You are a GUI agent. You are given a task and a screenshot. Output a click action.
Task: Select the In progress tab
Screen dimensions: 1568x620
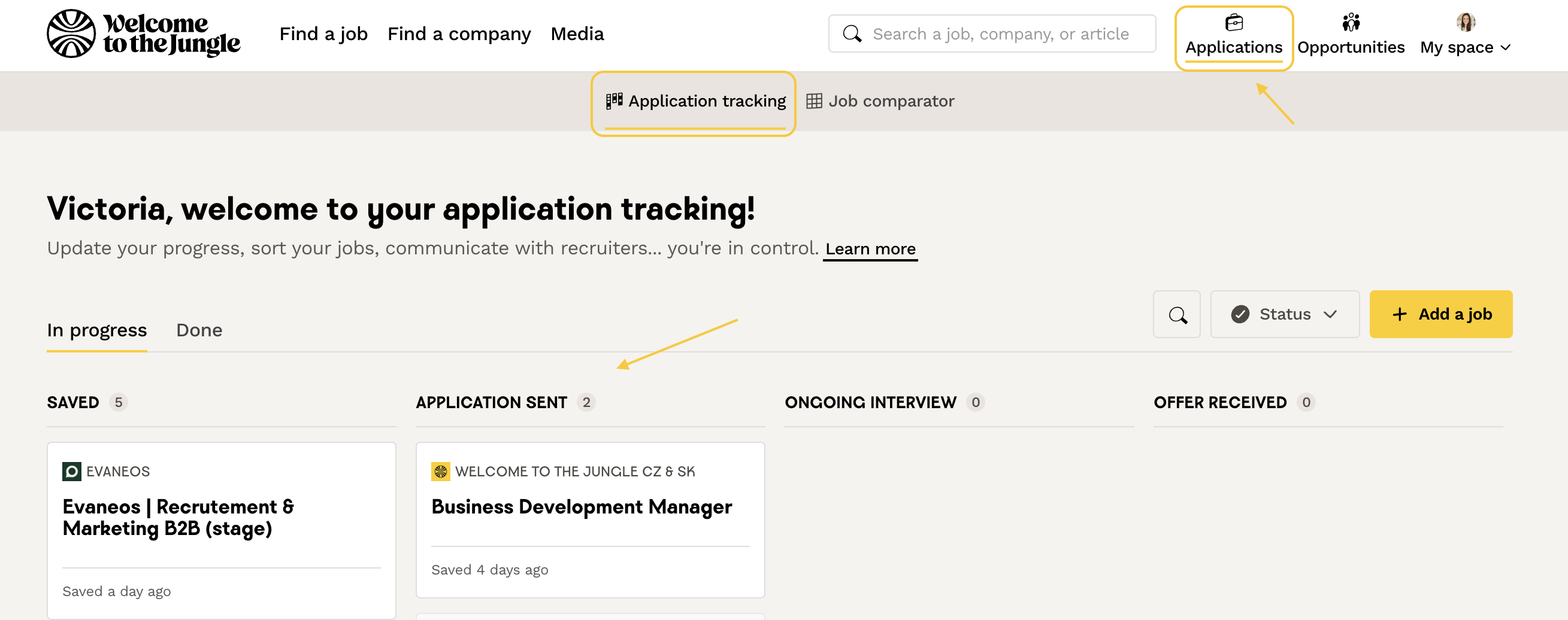pyautogui.click(x=97, y=330)
